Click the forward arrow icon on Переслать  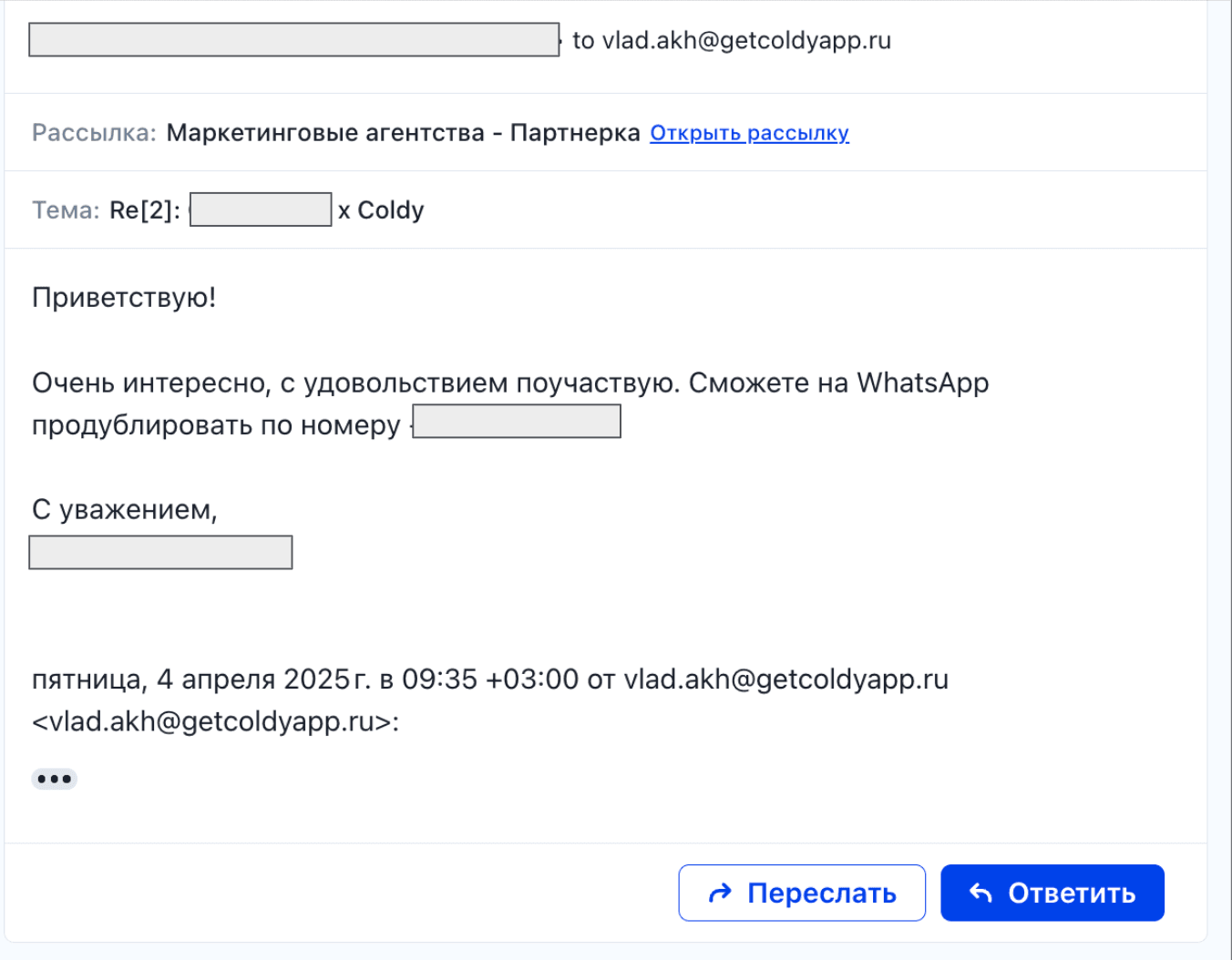pyautogui.click(x=721, y=893)
